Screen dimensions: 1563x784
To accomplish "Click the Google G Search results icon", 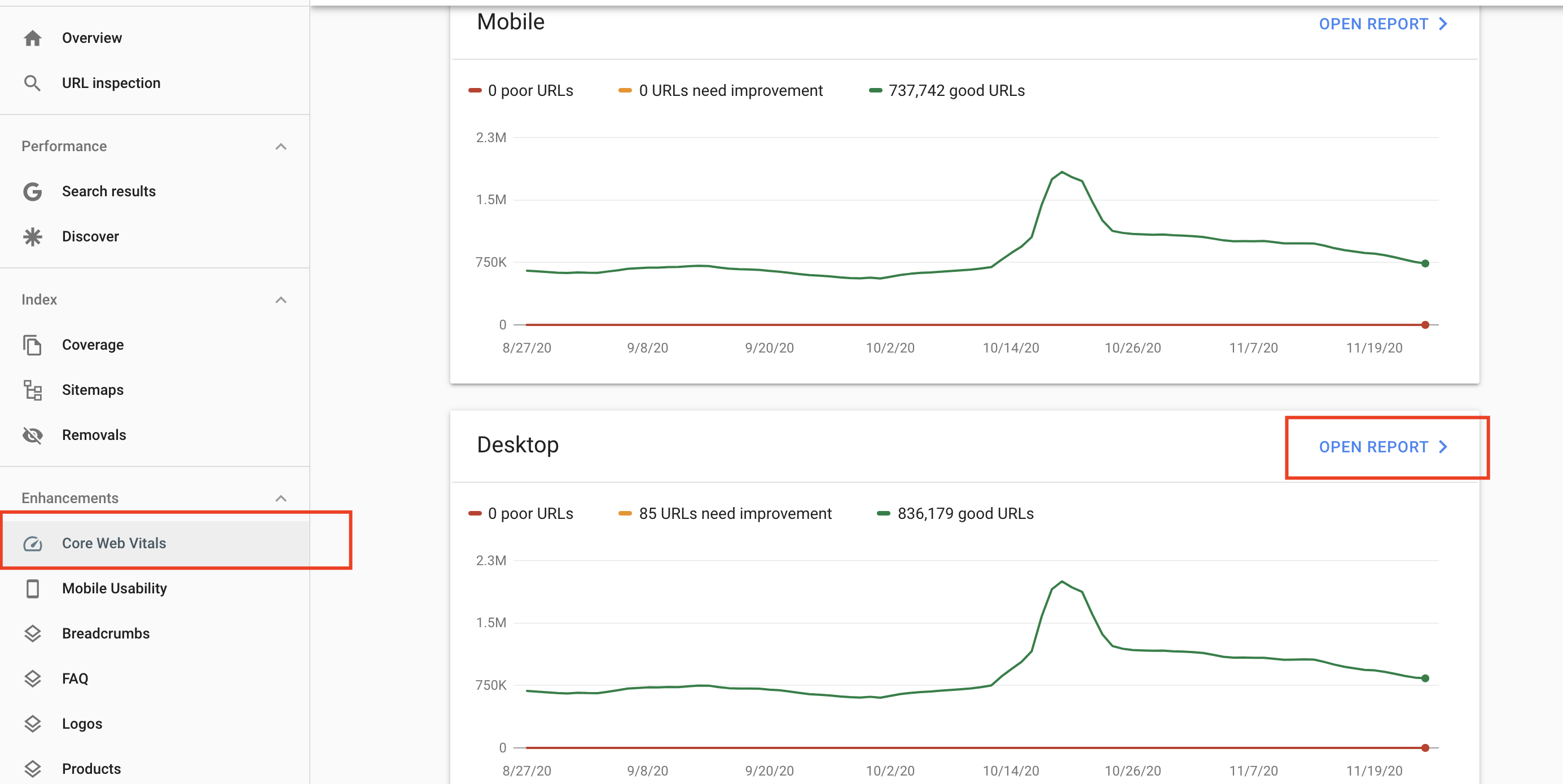I will click(x=32, y=192).
